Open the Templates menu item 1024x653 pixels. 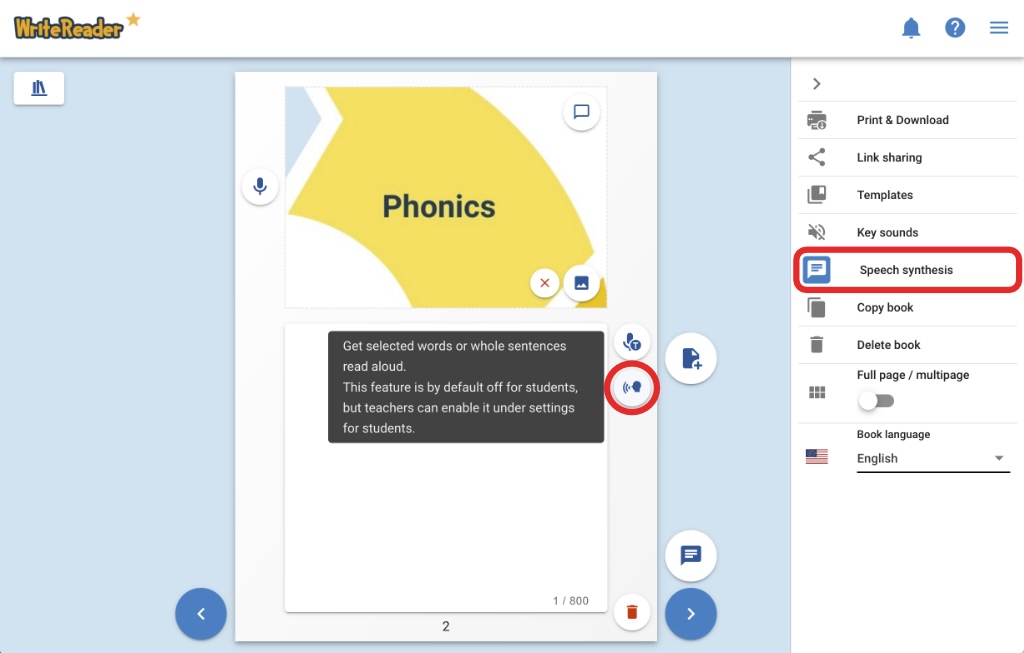click(884, 195)
